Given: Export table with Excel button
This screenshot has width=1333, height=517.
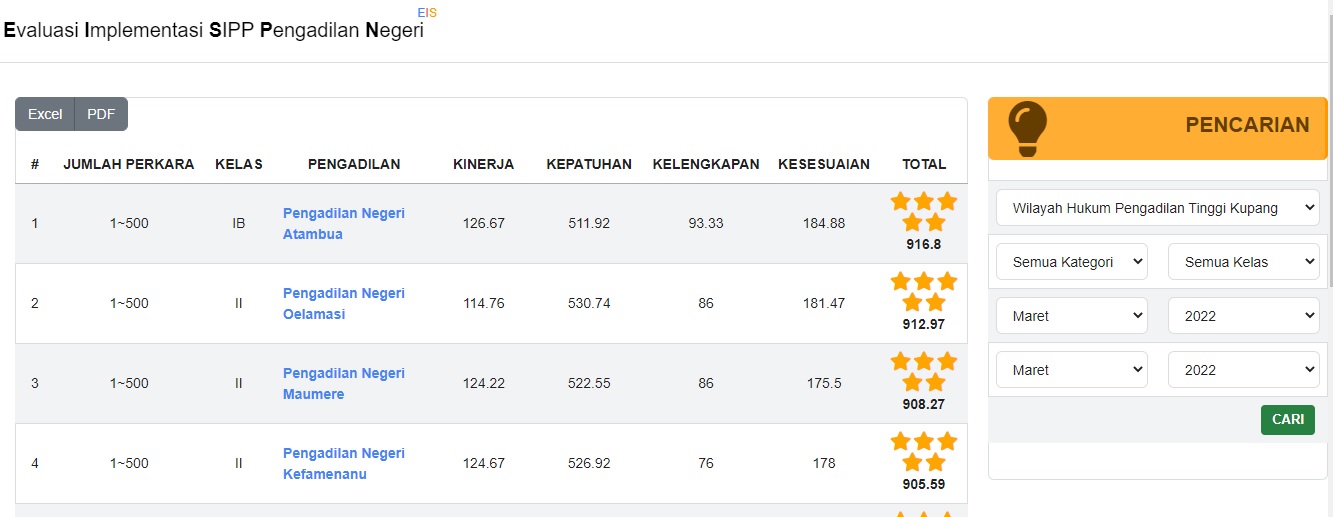Looking at the screenshot, I should pos(45,114).
